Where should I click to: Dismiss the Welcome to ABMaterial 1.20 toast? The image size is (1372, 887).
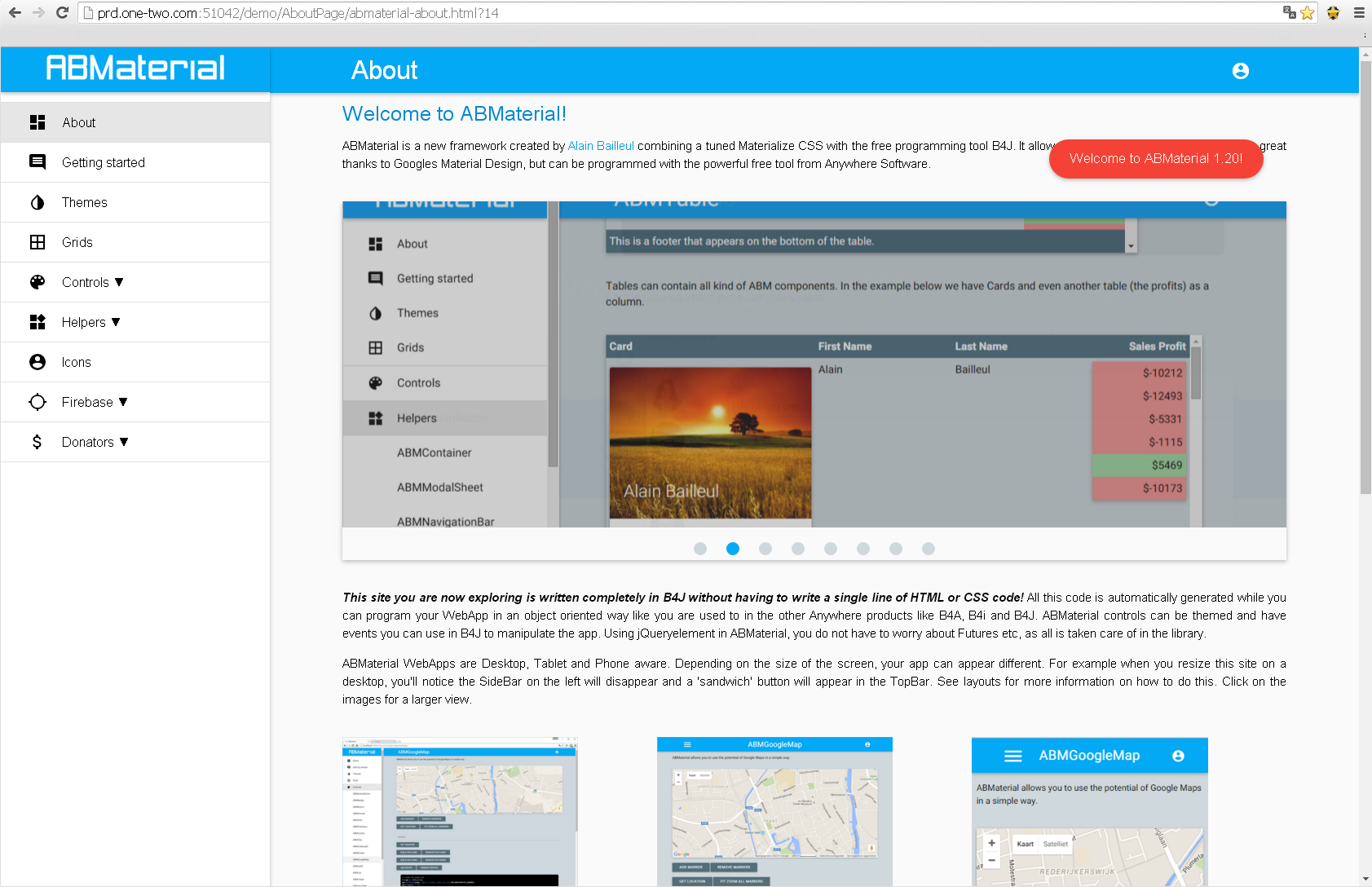[x=1156, y=159]
